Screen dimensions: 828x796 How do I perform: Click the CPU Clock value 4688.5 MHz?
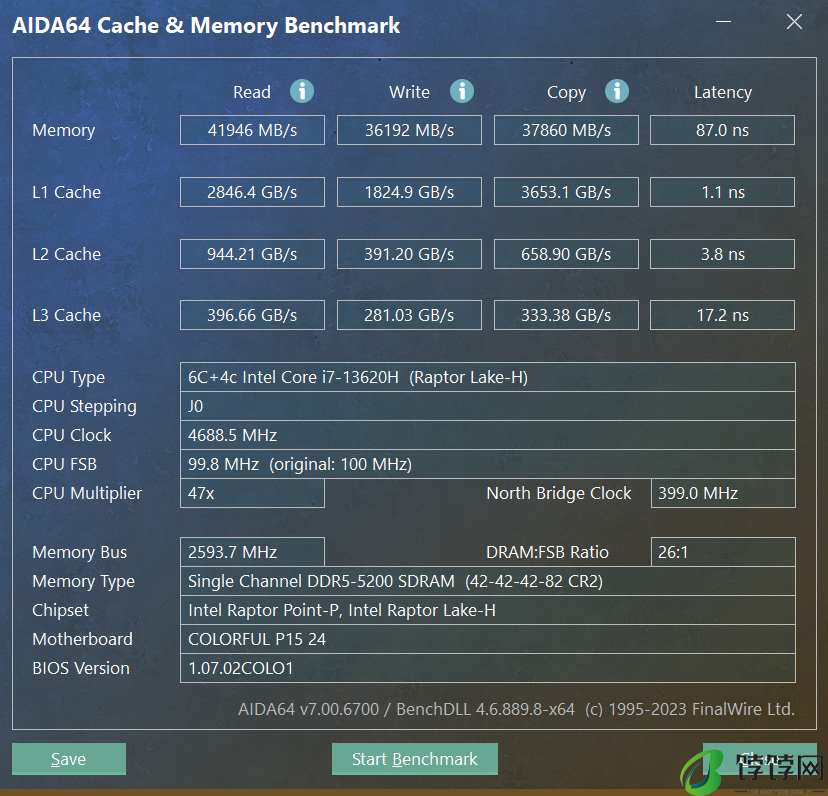(x=488, y=435)
